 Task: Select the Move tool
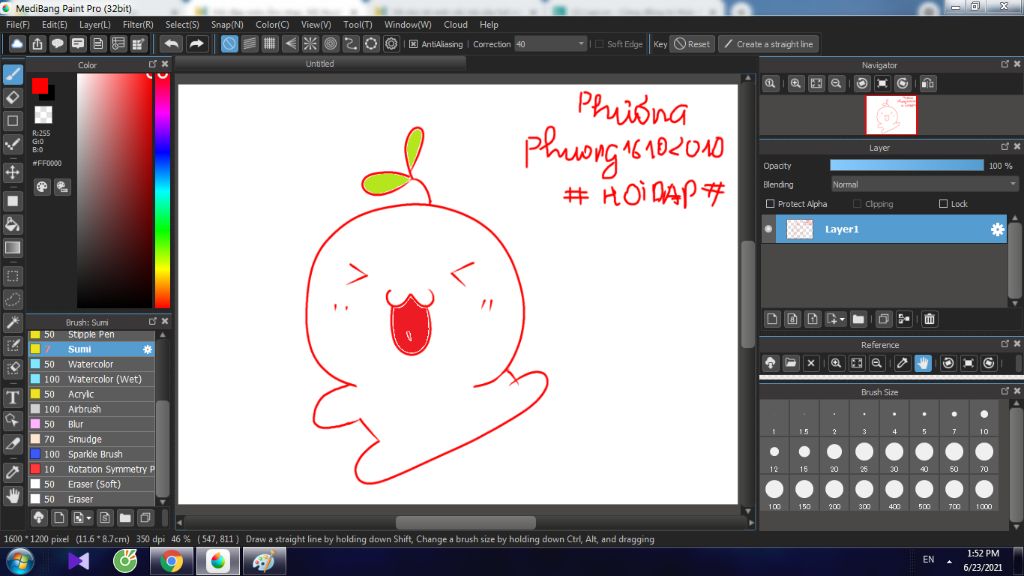click(x=12, y=172)
